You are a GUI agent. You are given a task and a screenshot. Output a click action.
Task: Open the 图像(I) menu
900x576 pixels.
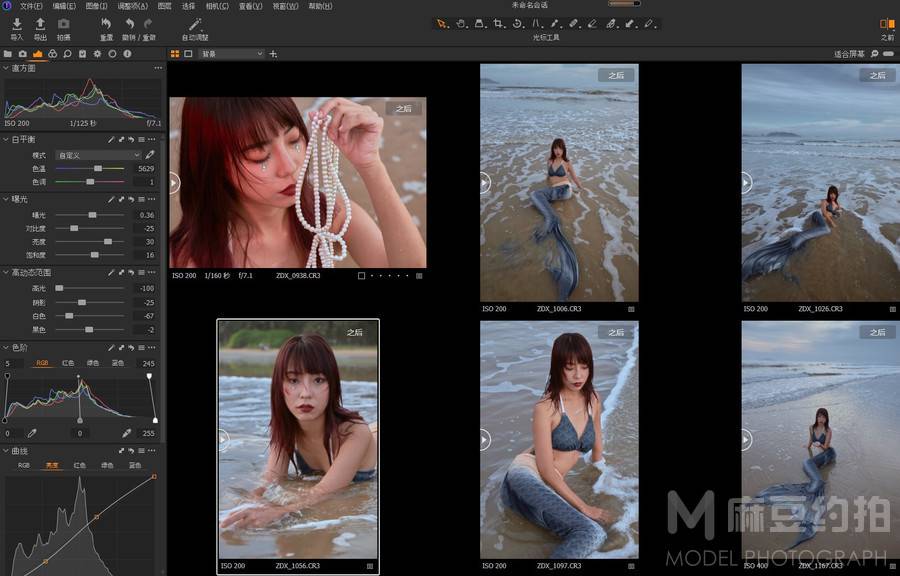(x=96, y=6)
